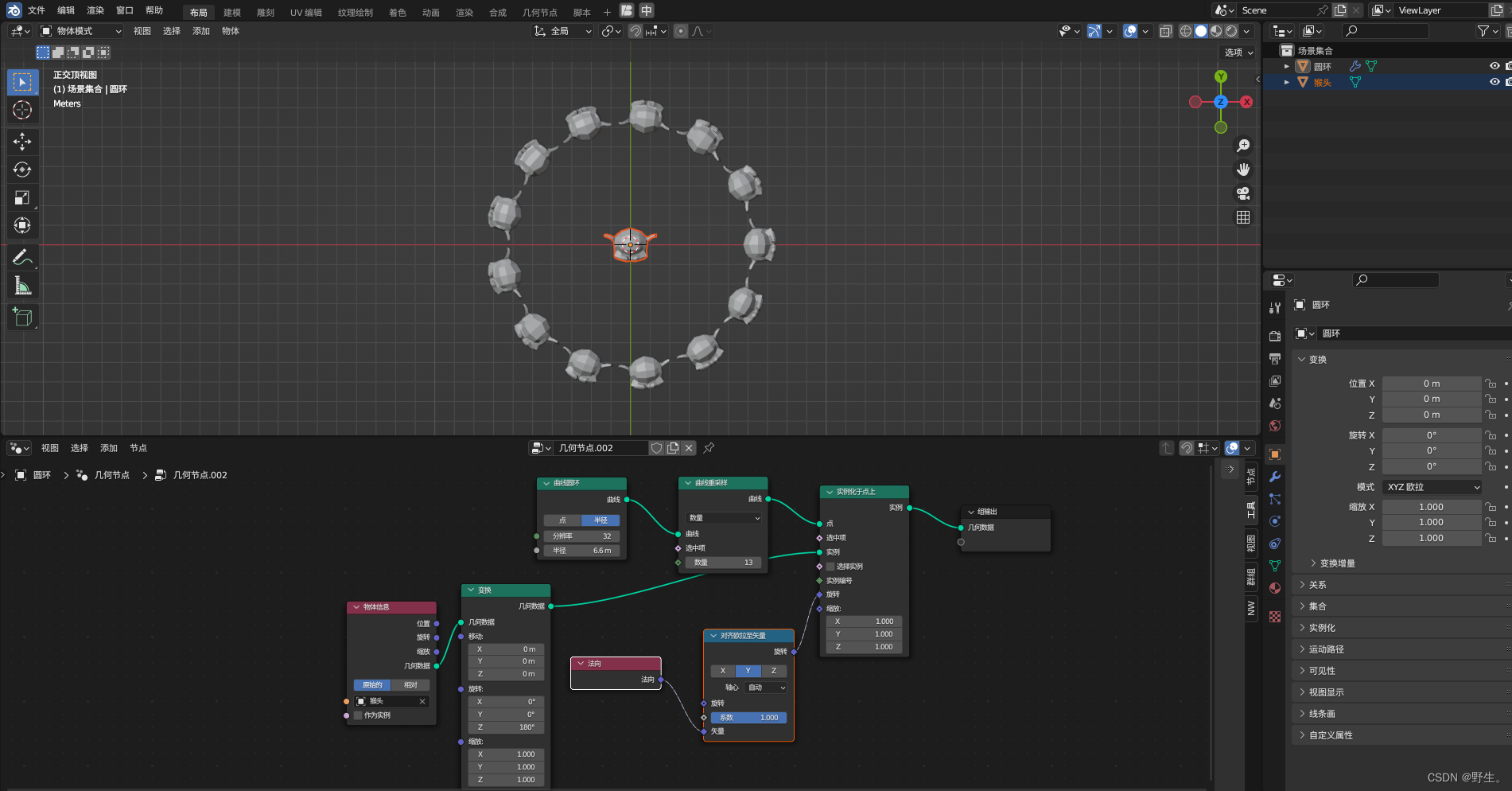Open the Tool properties tab

[x=1275, y=307]
